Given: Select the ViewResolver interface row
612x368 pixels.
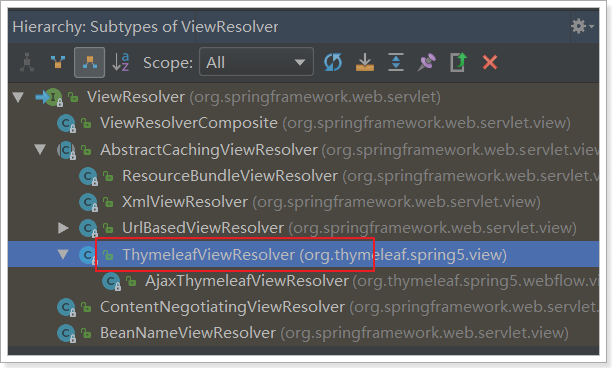Looking at the screenshot, I should tap(303, 97).
